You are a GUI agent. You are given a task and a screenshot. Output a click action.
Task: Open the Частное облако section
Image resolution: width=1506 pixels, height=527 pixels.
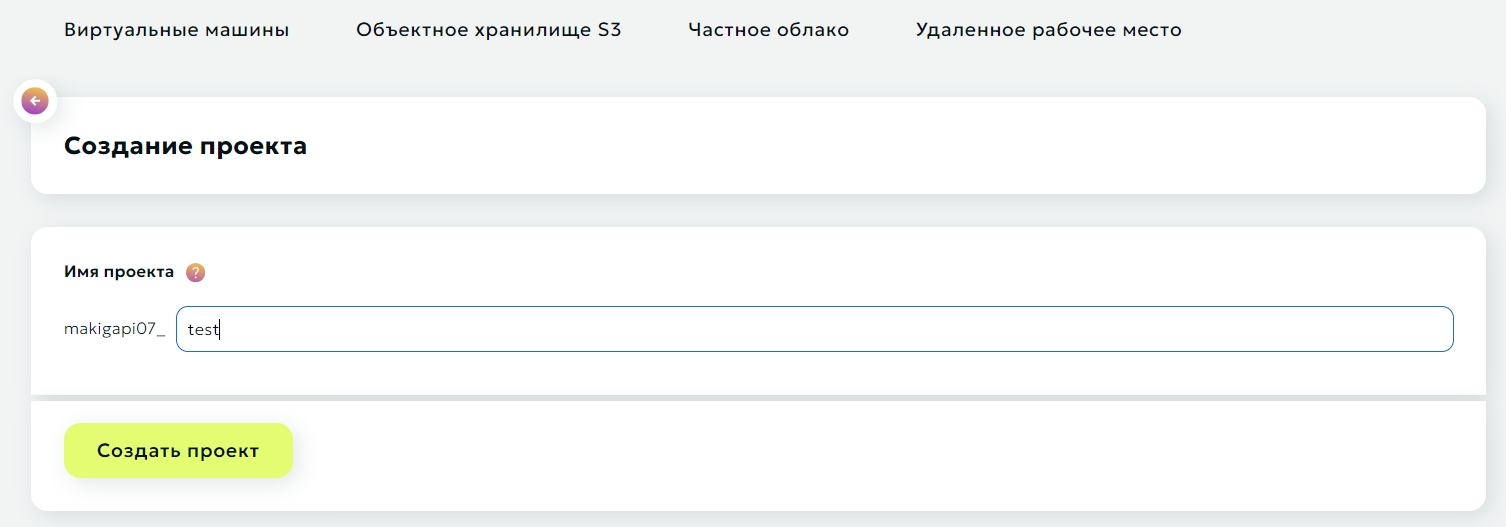(768, 30)
